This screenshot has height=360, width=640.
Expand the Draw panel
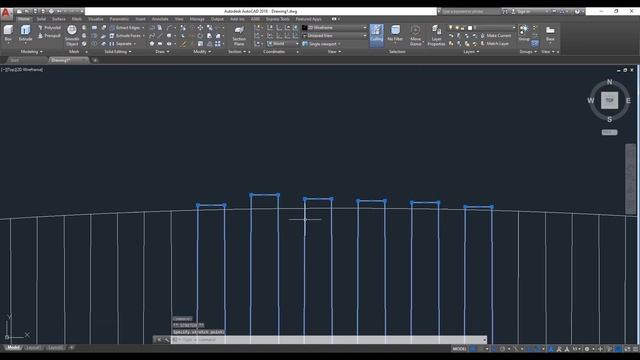pos(162,52)
